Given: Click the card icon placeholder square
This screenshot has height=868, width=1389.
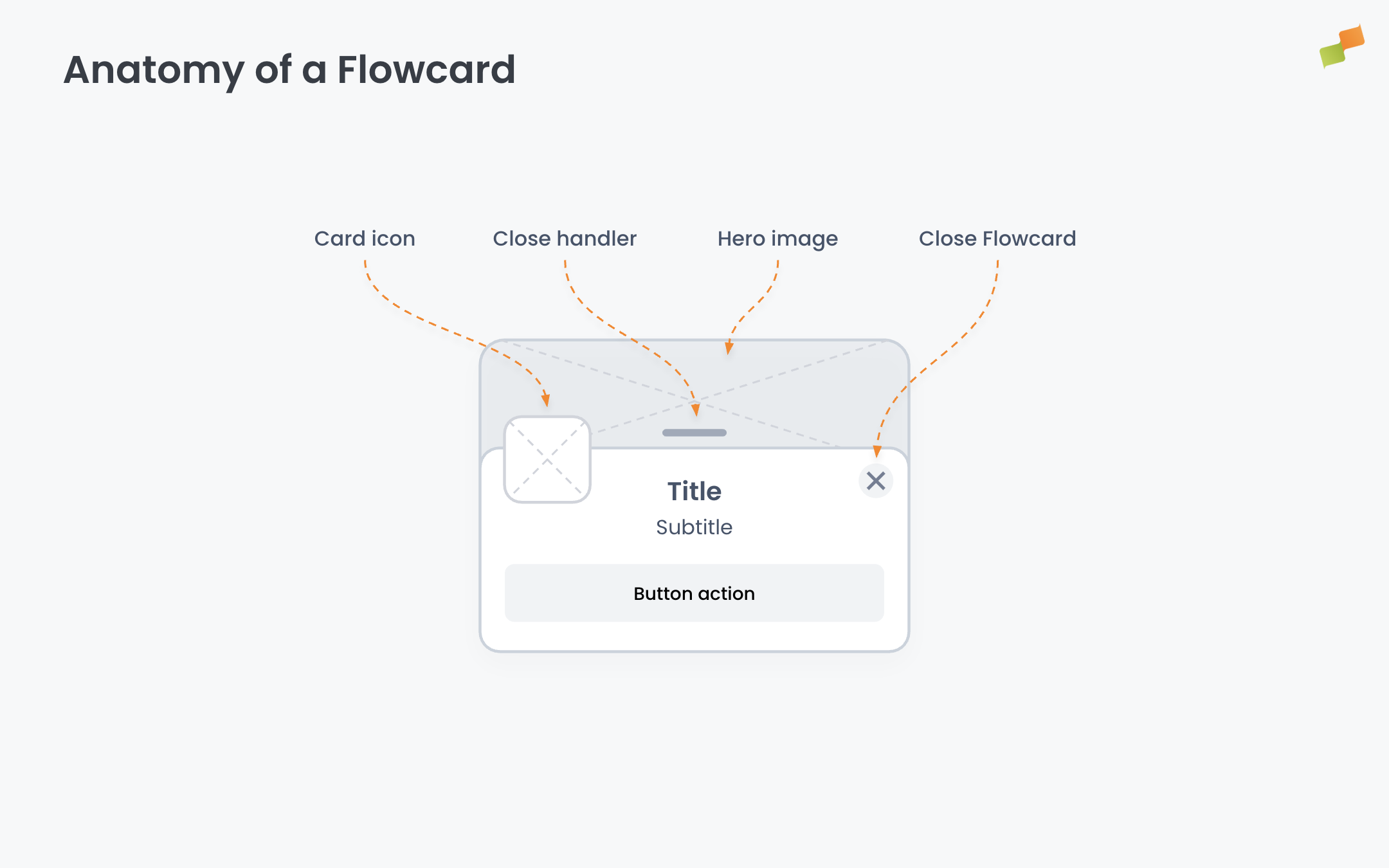Looking at the screenshot, I should pyautogui.click(x=547, y=460).
